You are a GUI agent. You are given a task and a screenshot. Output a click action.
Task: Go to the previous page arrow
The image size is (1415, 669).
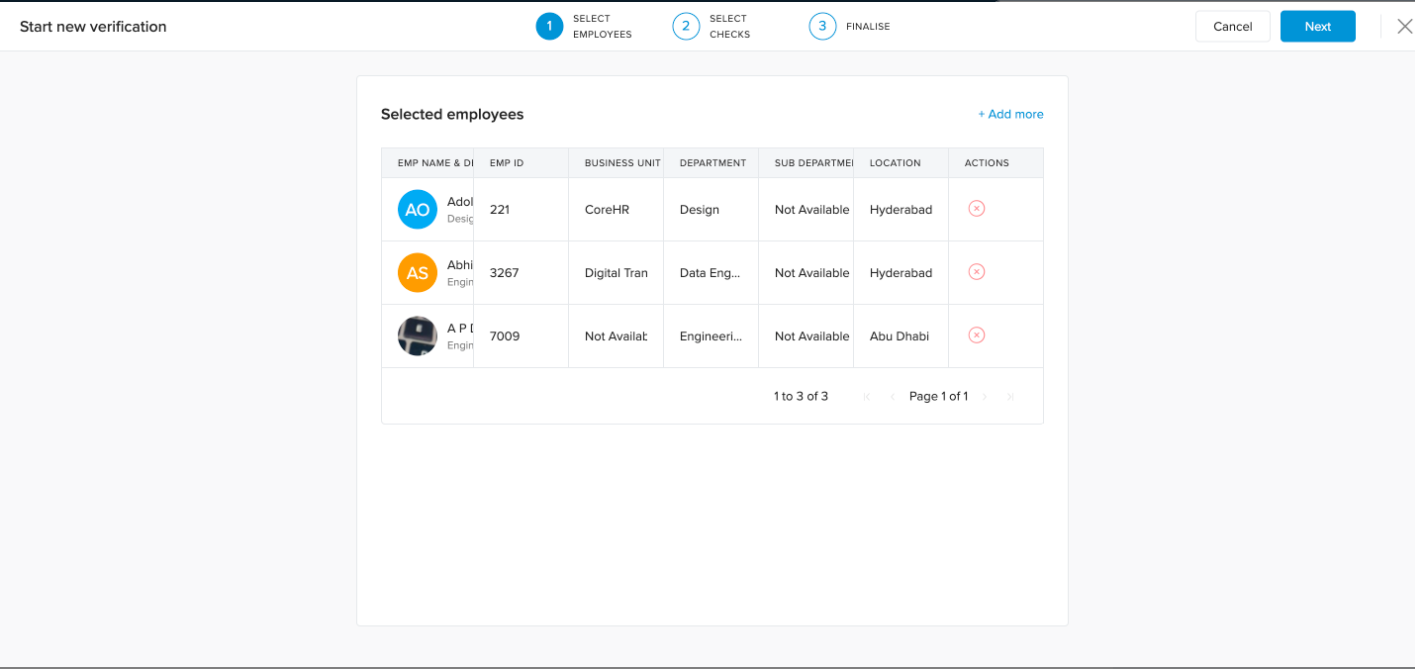[892, 397]
